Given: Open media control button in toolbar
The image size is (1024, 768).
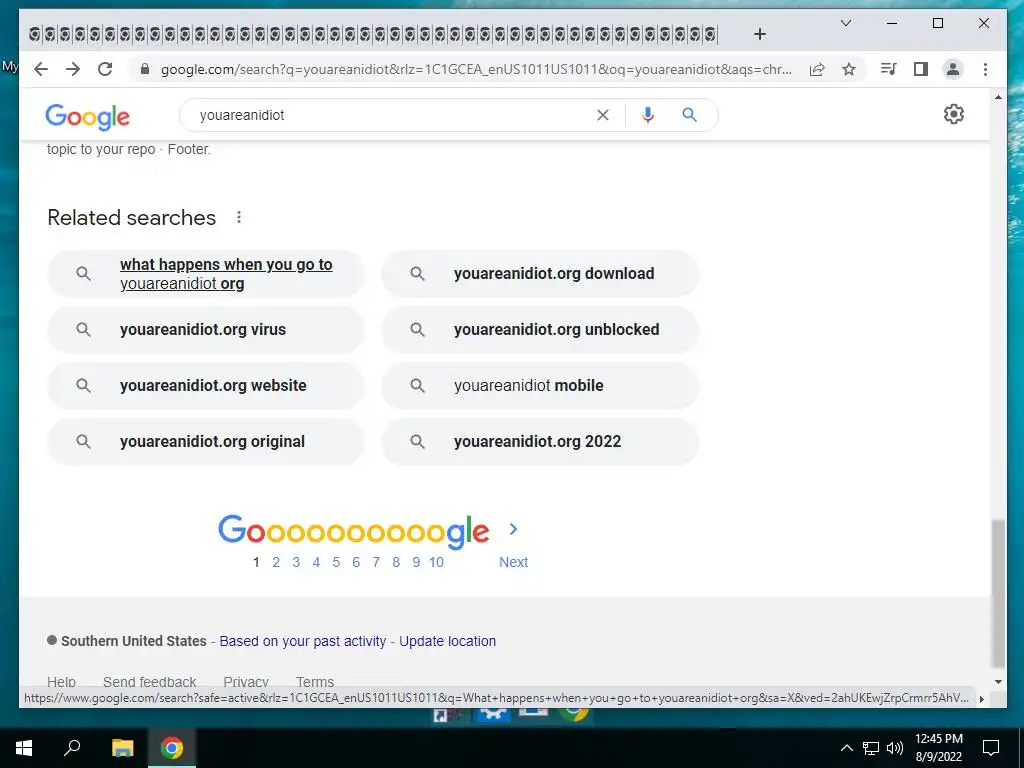Looking at the screenshot, I should [888, 69].
